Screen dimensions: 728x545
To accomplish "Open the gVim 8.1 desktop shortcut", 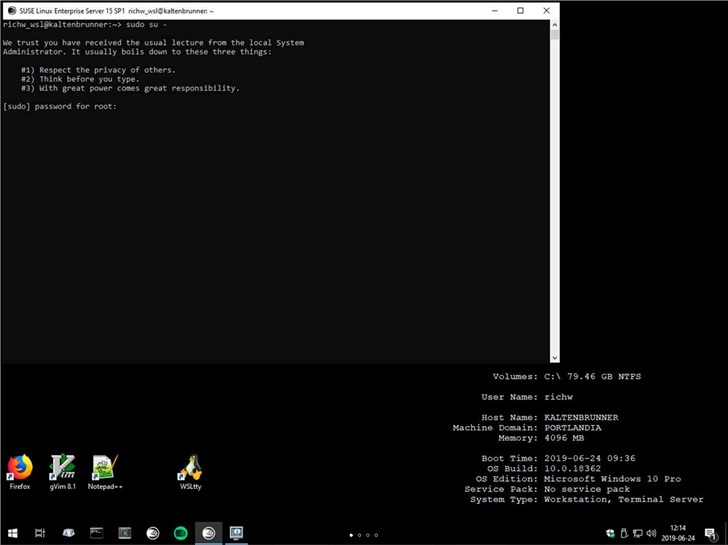I will pos(62,472).
